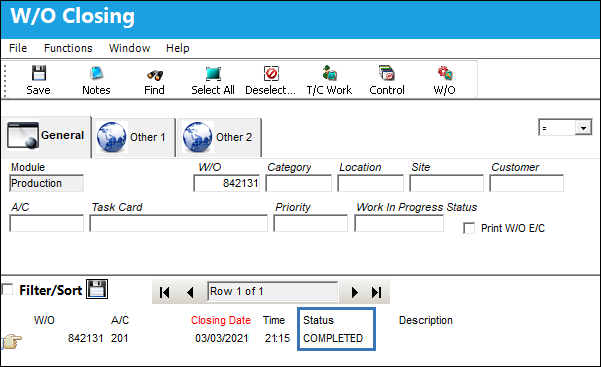This screenshot has width=601, height=367.
Task: Click the COMPLETED status cell
Action: tap(333, 338)
